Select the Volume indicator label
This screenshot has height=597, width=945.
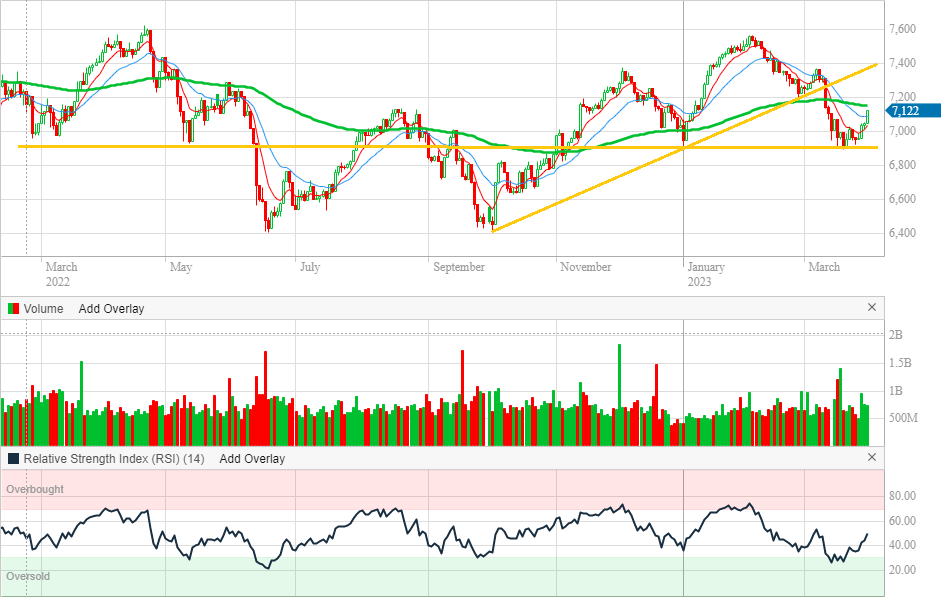tap(43, 309)
